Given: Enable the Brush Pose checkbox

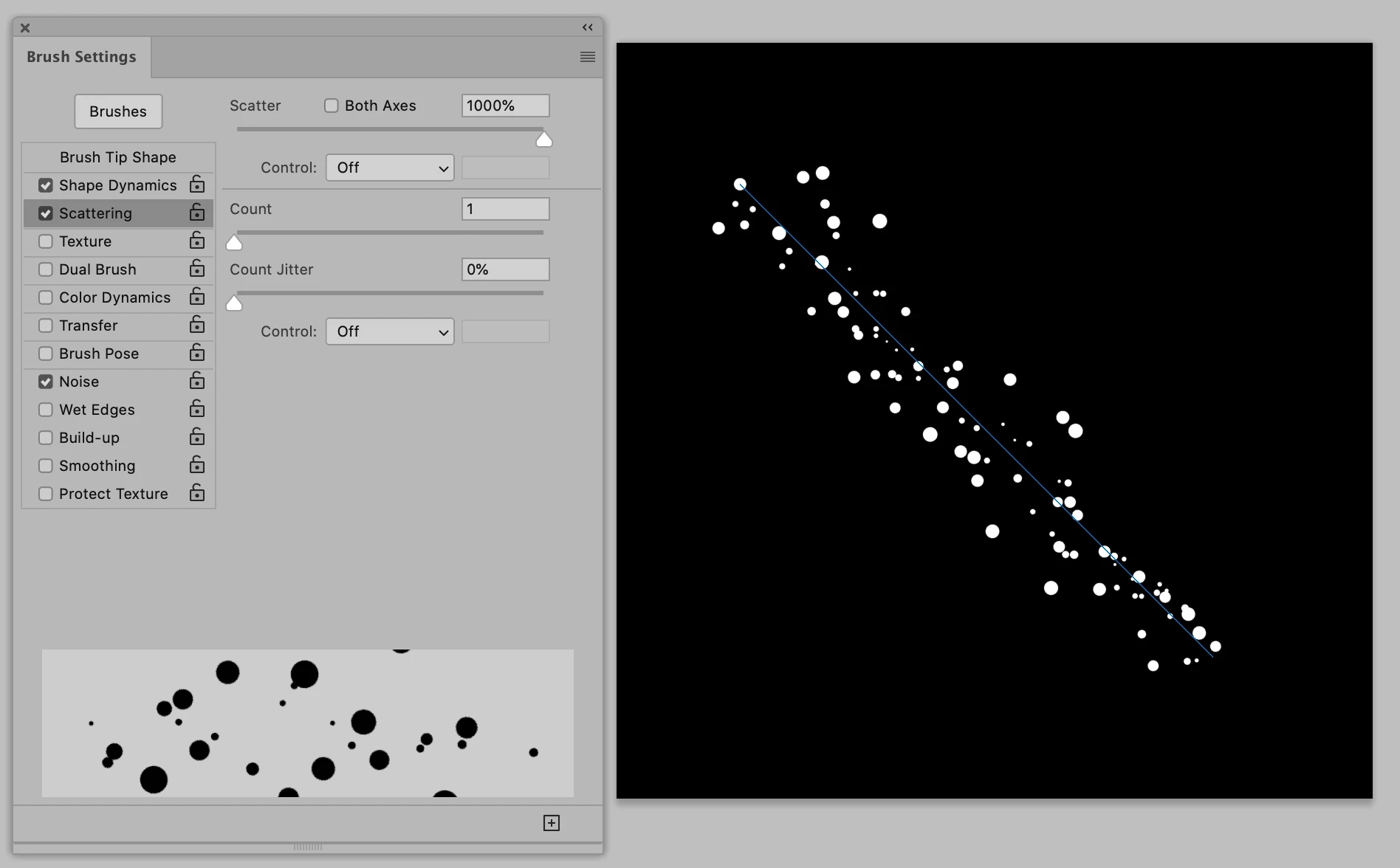Looking at the screenshot, I should (x=46, y=354).
